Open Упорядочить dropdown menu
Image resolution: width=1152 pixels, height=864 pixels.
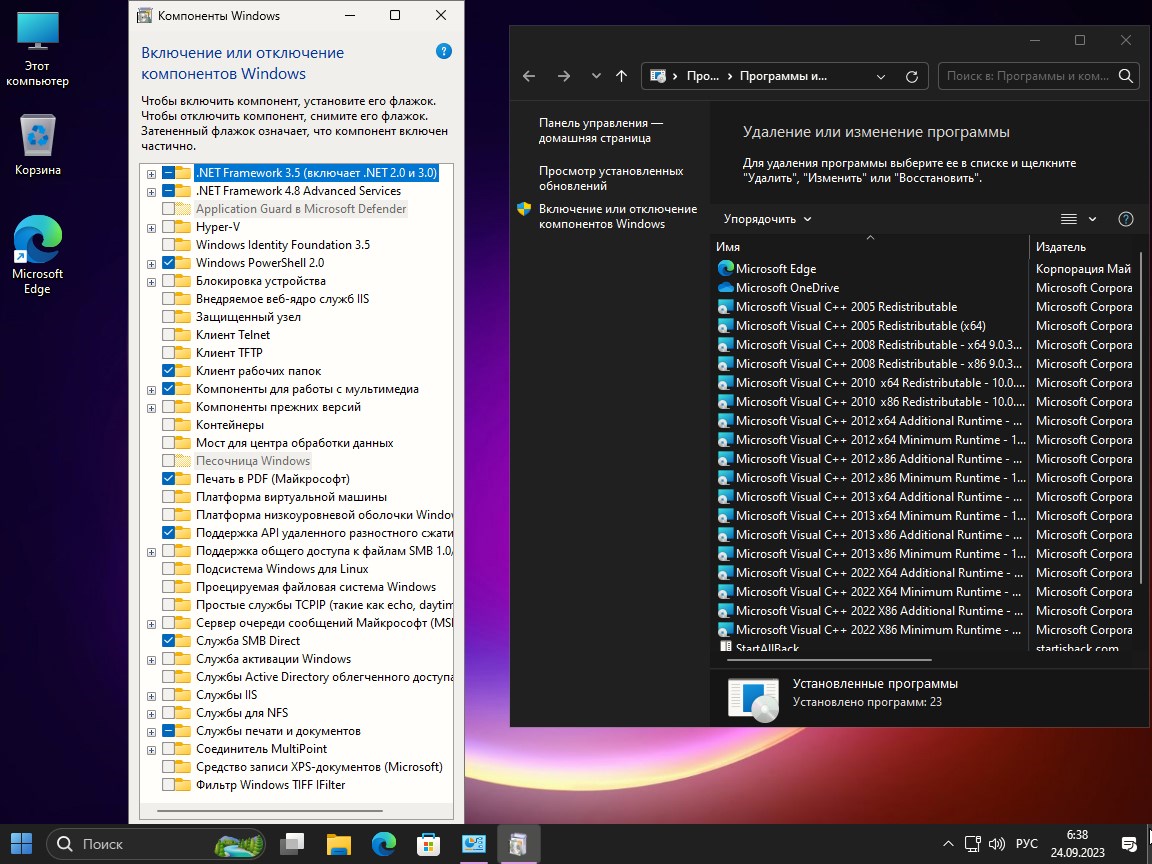click(x=768, y=219)
